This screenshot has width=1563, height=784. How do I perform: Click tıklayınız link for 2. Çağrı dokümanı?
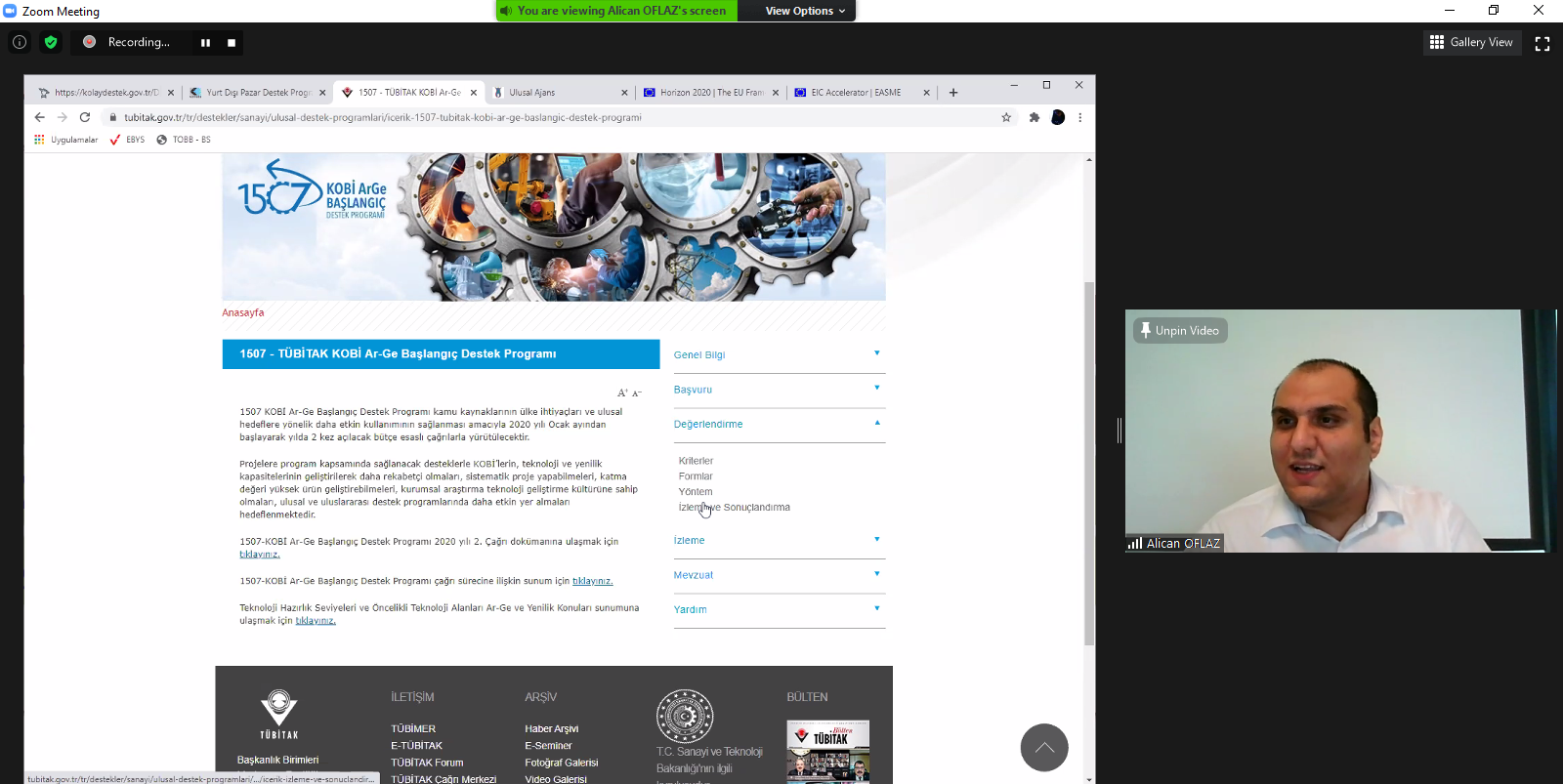coord(260,555)
